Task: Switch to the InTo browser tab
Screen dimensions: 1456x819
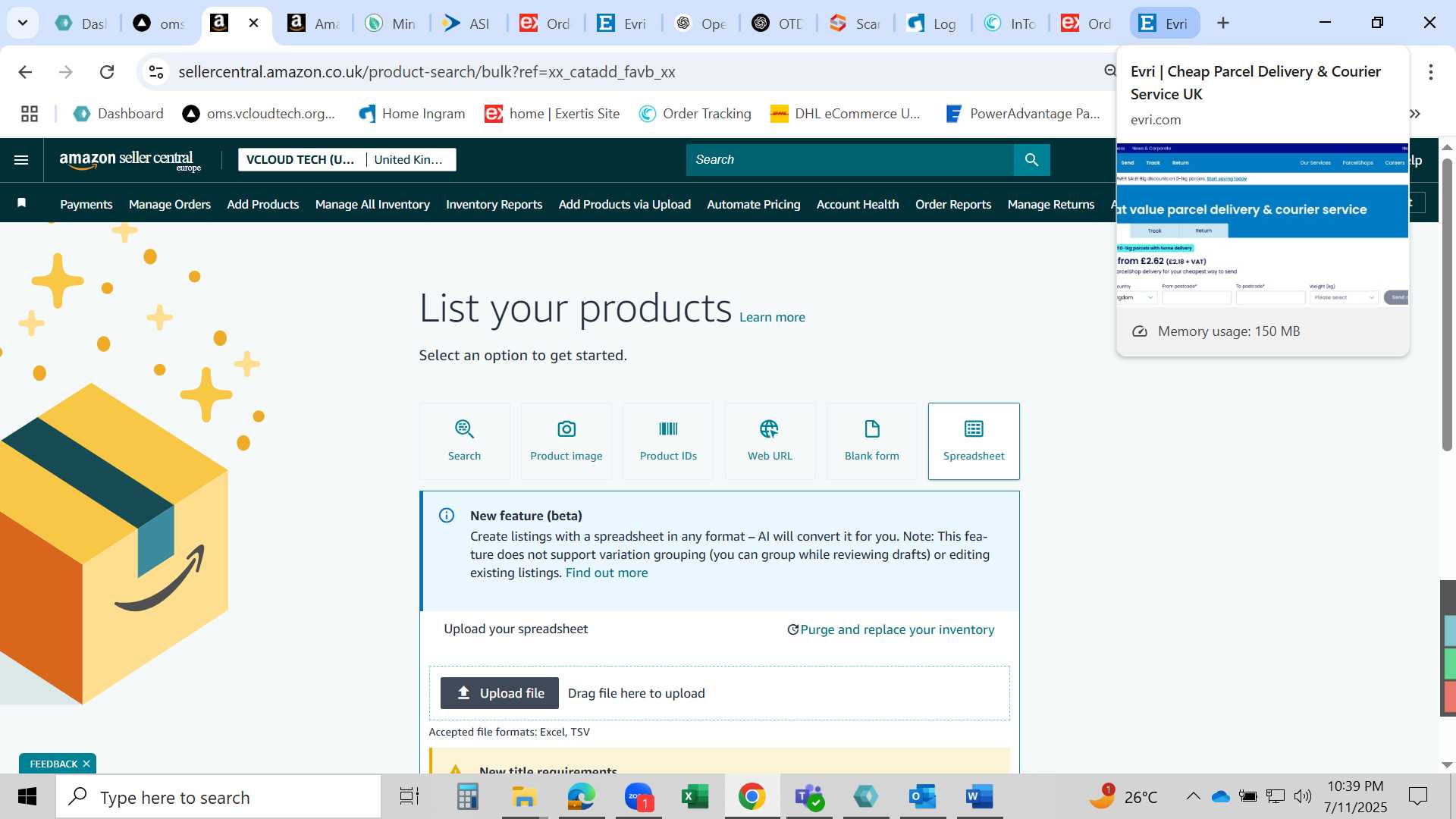Action: 1009,24
